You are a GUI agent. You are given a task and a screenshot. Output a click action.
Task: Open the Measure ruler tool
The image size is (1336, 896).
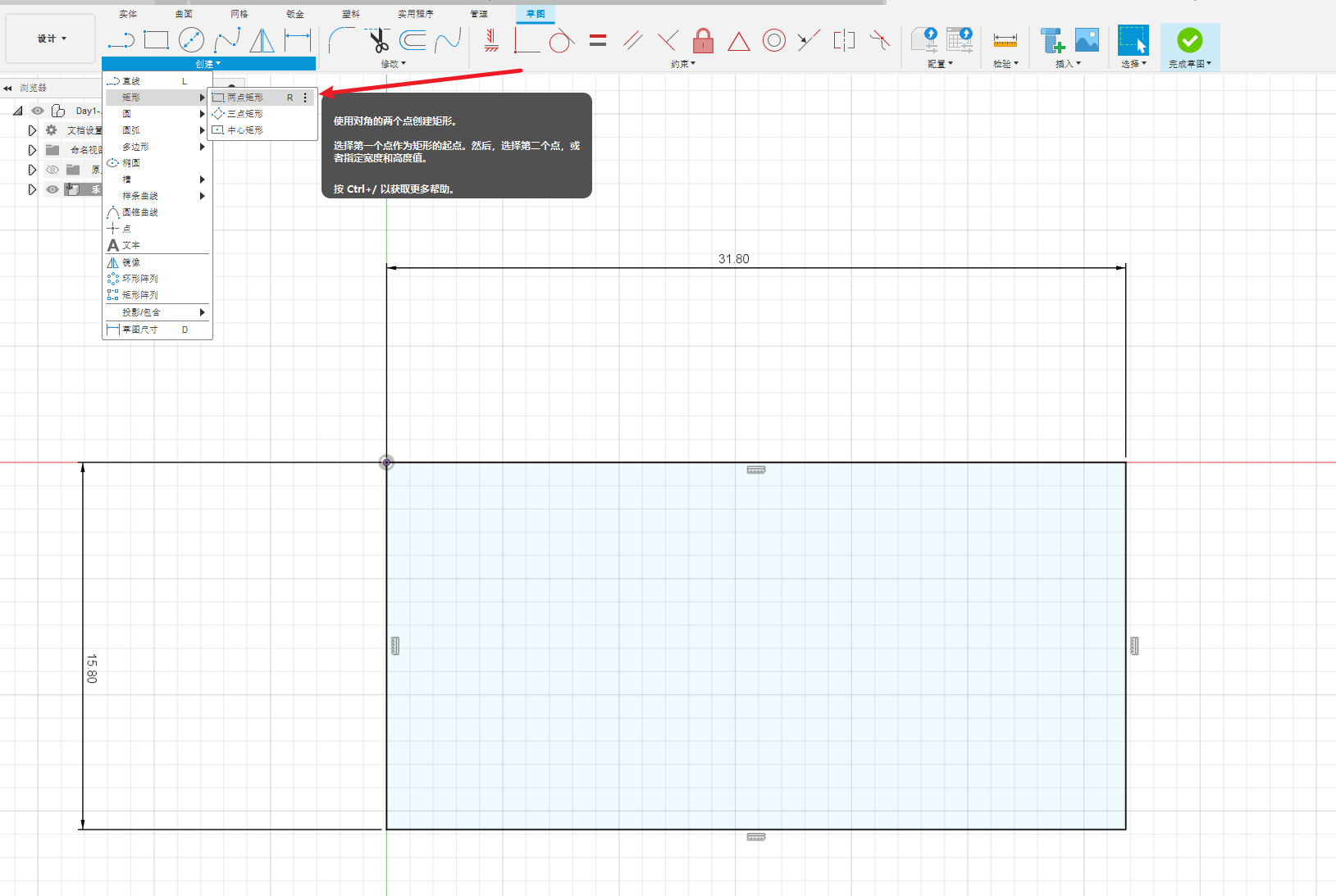pos(1005,40)
